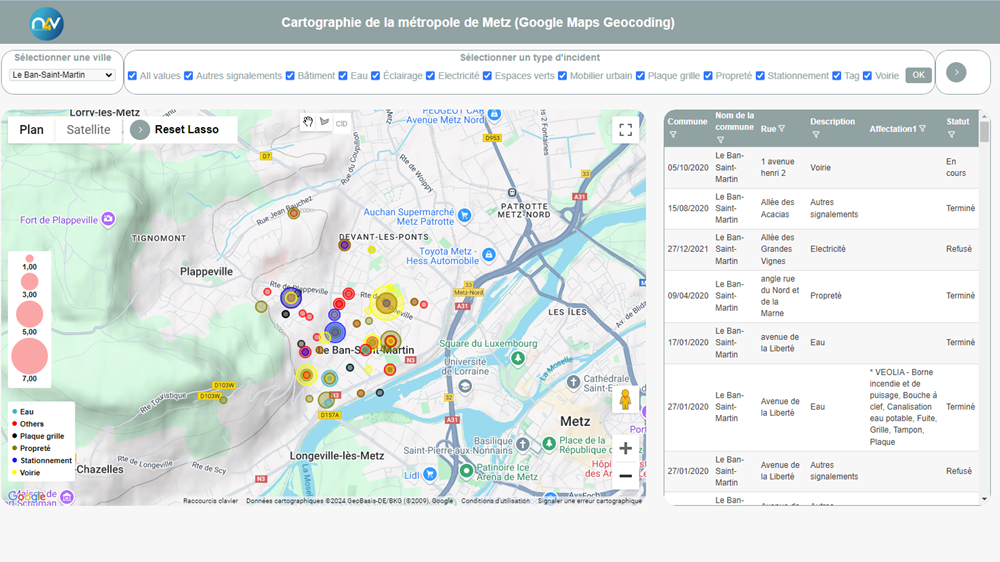Select the Plan map view
This screenshot has height=562, width=1000.
pyautogui.click(x=32, y=130)
